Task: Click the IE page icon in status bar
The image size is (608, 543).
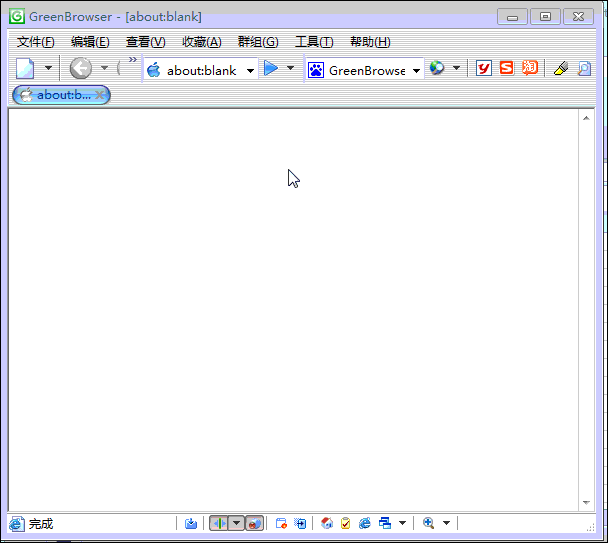Action: point(17,524)
